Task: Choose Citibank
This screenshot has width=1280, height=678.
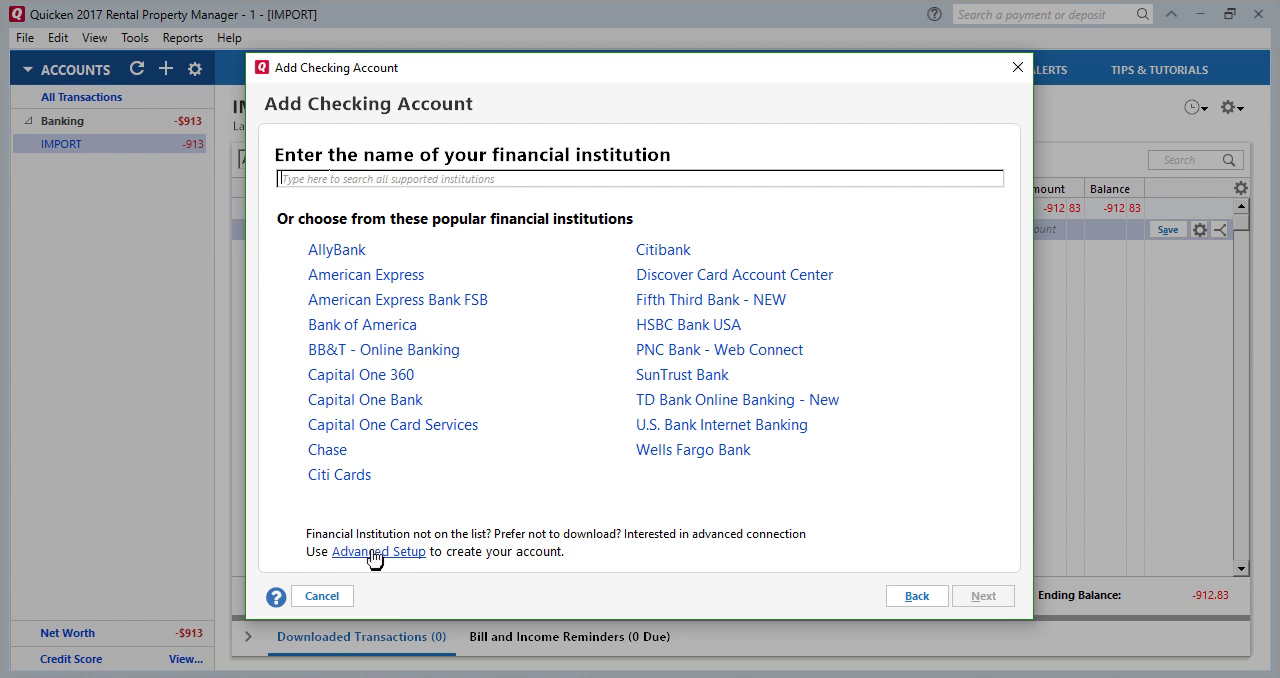Action: click(x=663, y=250)
